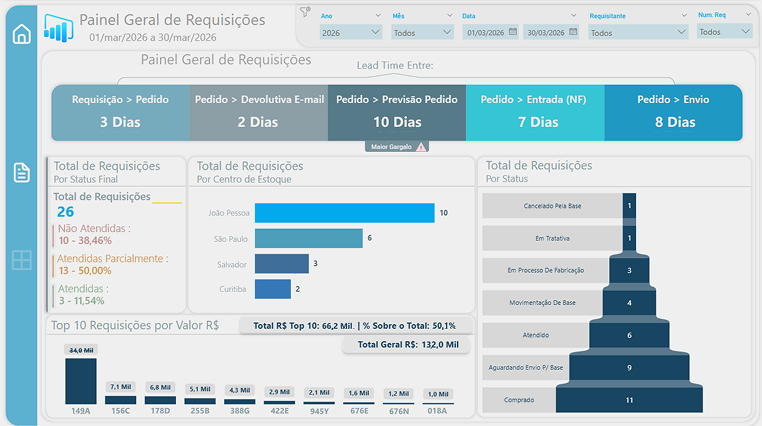Expand the Data slicer header chevron
The image size is (762, 426).
pos(573,16)
